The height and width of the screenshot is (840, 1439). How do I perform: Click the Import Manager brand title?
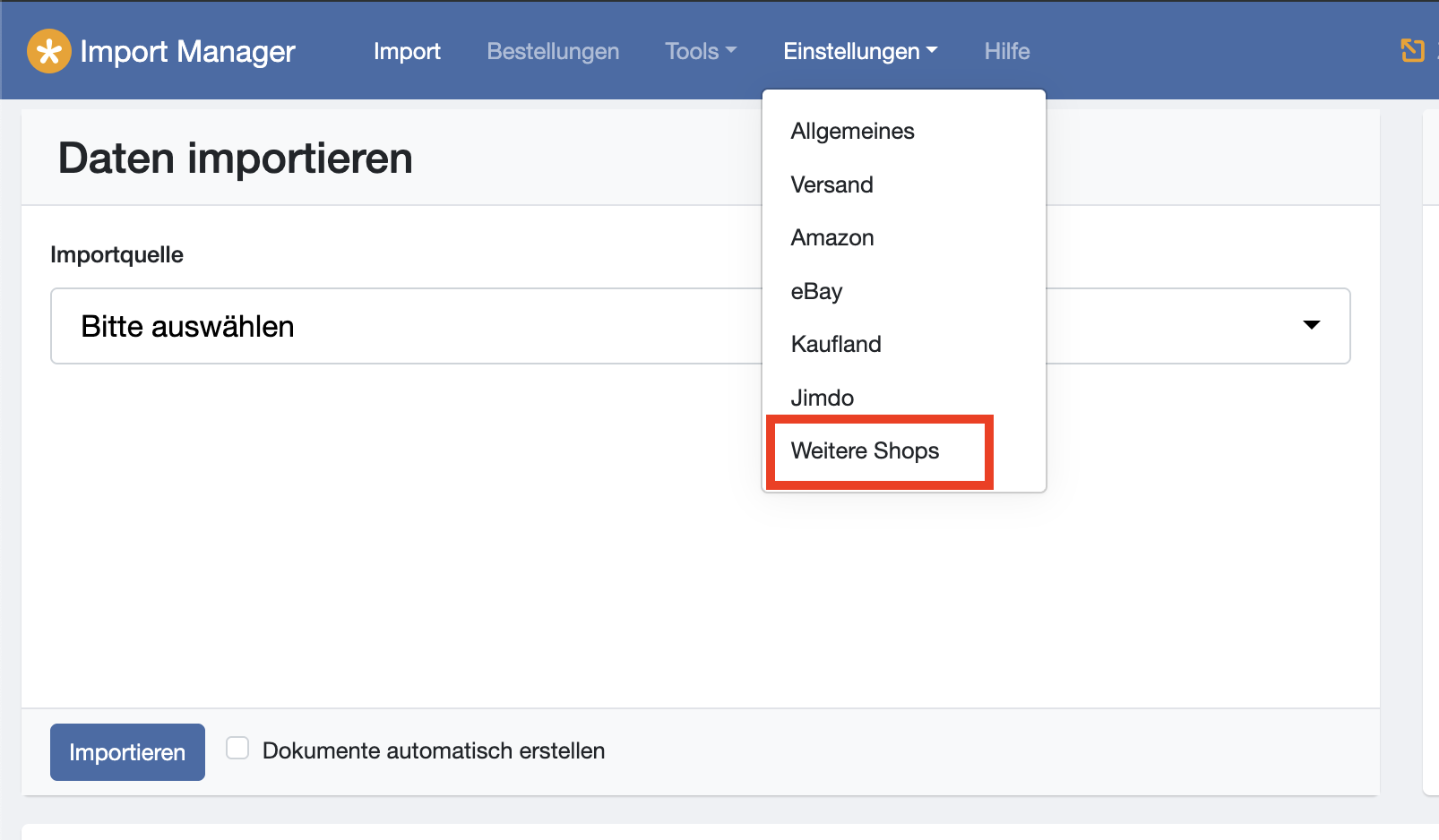pos(187,52)
